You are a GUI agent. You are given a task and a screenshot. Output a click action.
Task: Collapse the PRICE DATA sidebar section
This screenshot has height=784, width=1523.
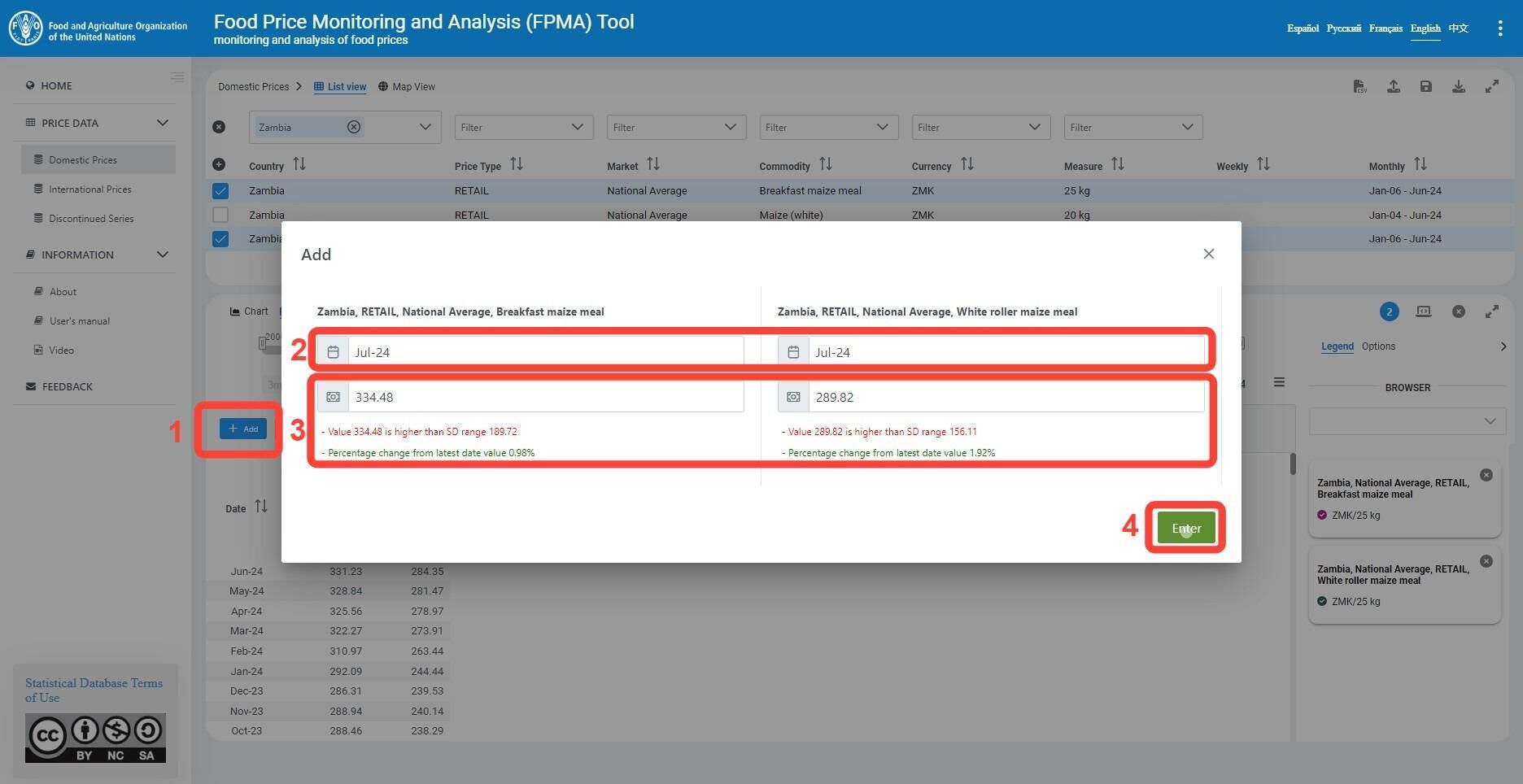162,123
